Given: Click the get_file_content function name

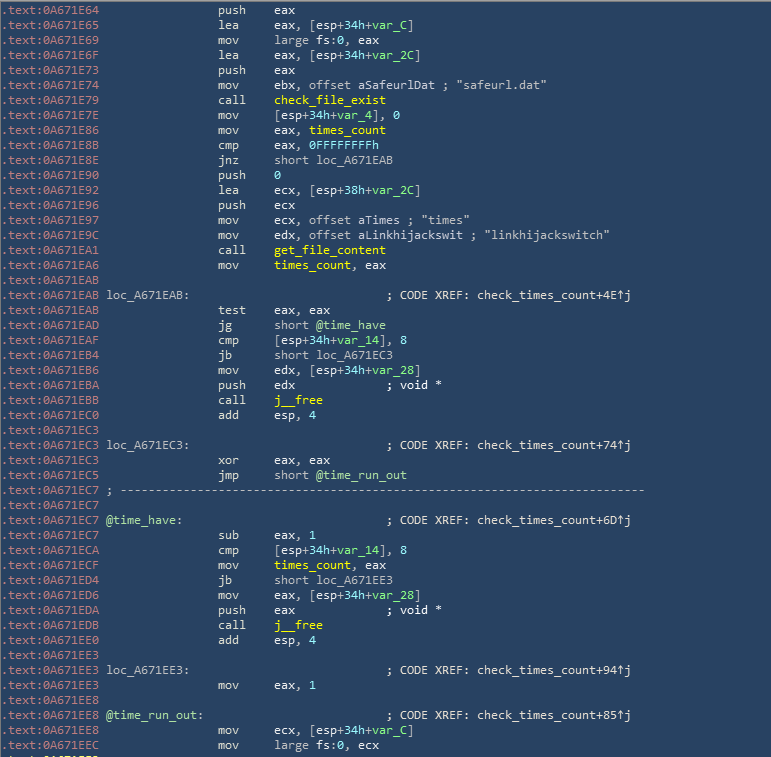Looking at the screenshot, I should pos(329,250).
